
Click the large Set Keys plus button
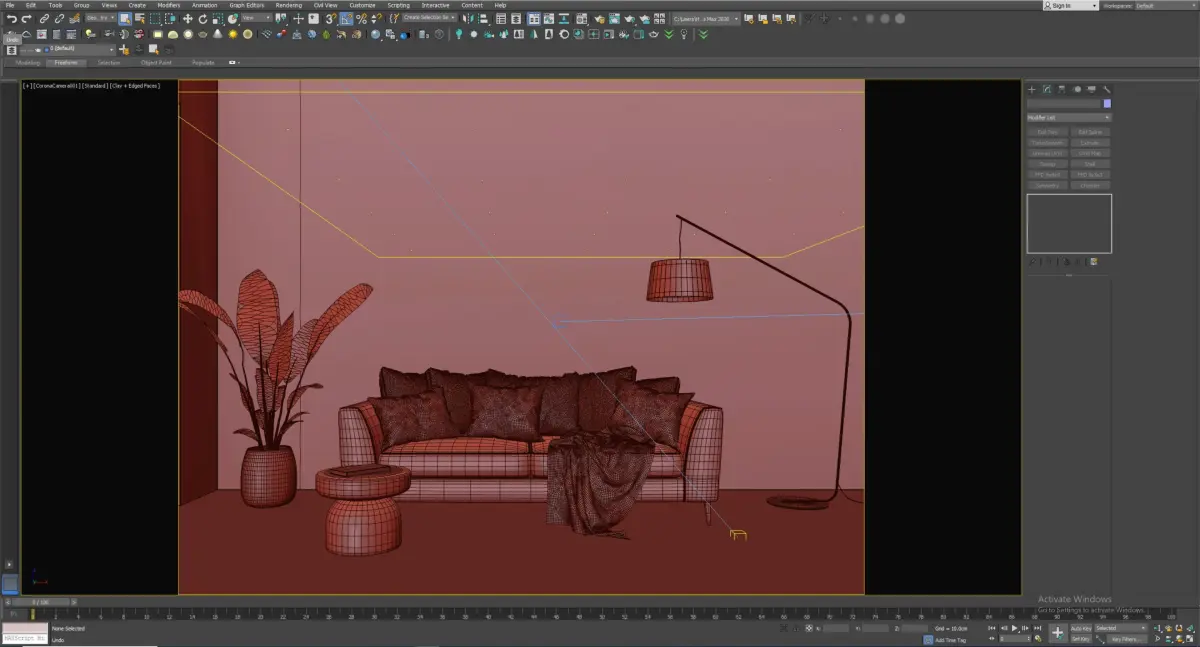1057,632
